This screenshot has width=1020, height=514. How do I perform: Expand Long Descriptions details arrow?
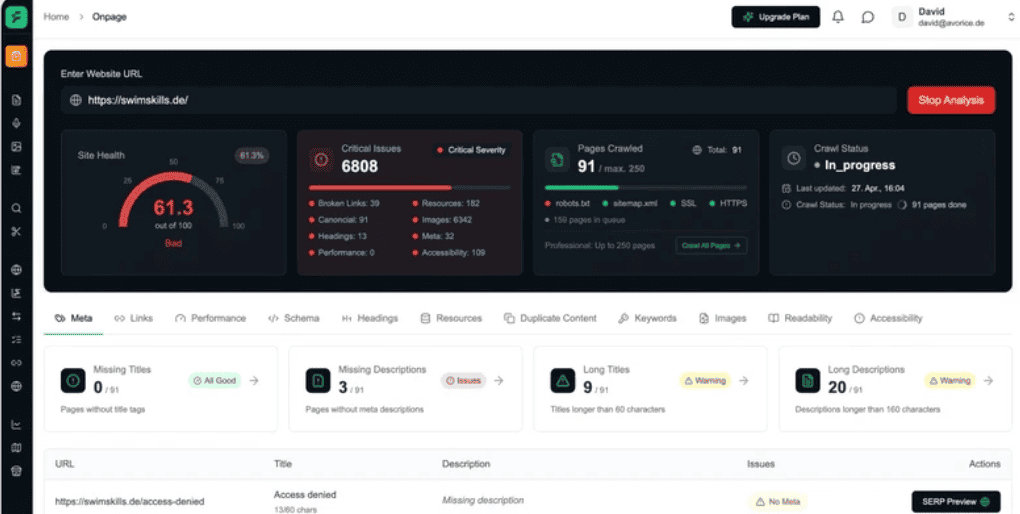pos(988,380)
